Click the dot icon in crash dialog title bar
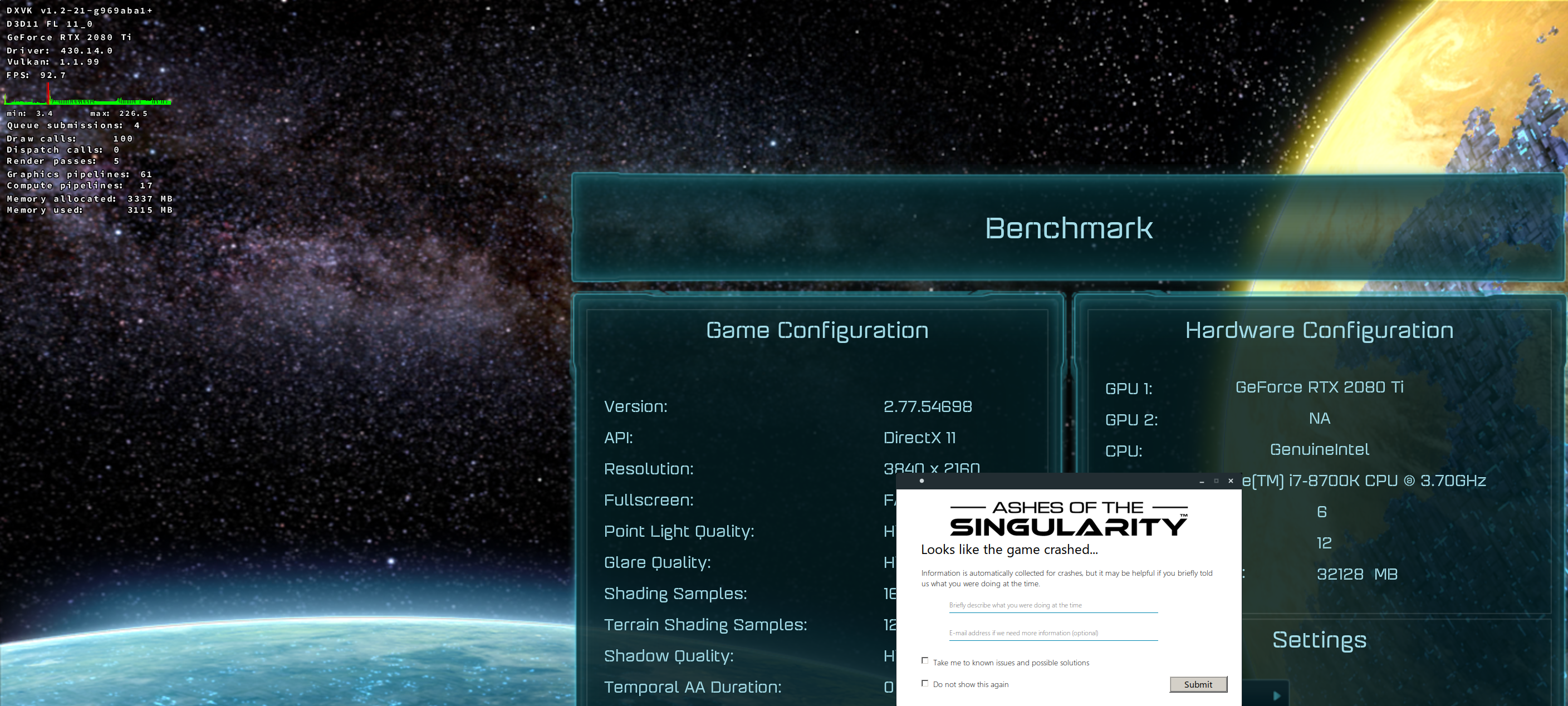The image size is (1568, 706). click(x=922, y=481)
